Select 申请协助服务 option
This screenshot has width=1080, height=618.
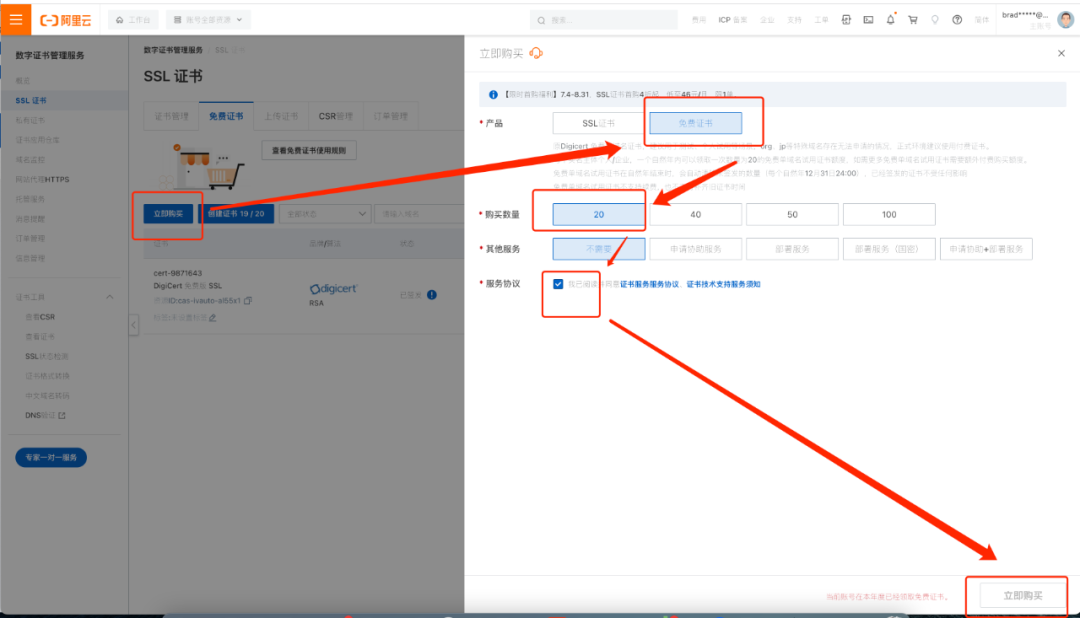click(696, 249)
